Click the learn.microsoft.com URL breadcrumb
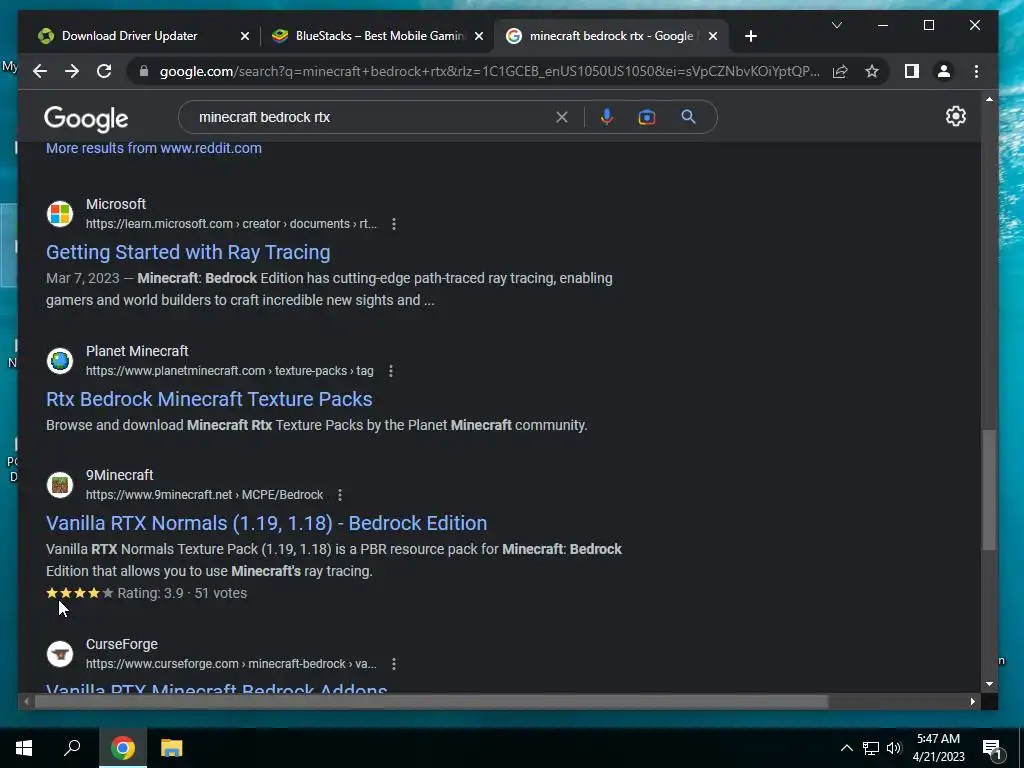This screenshot has height=768, width=1024. [231, 224]
